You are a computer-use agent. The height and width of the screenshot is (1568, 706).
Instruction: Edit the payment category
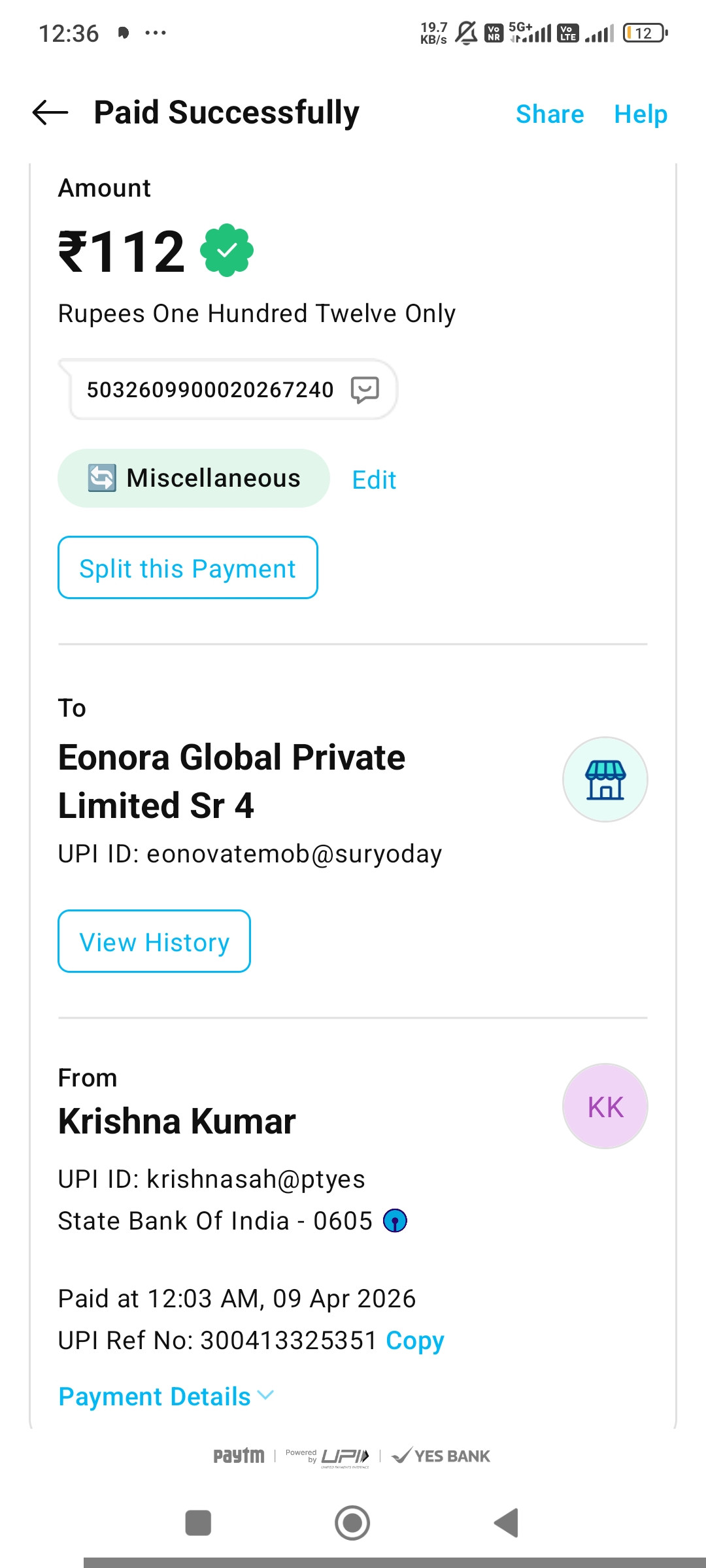pyautogui.click(x=374, y=480)
